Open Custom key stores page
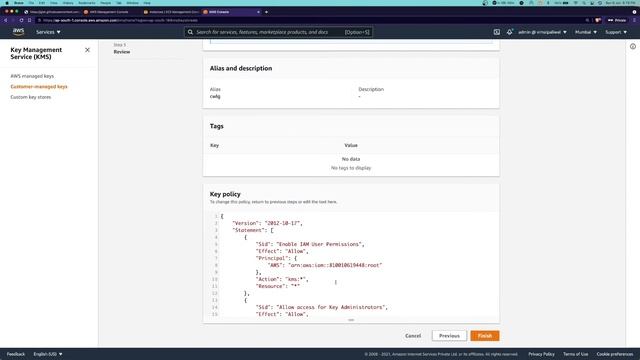 31,97
